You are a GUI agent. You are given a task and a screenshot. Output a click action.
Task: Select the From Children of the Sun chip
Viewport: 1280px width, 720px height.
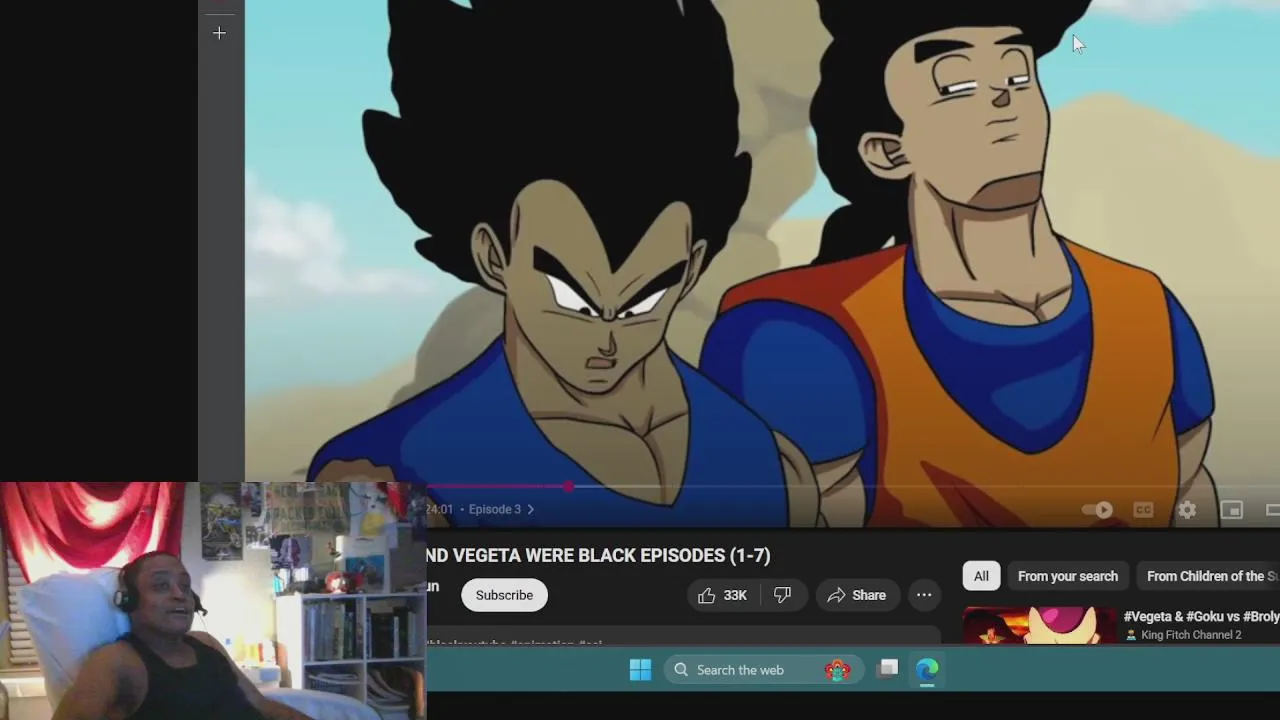point(1208,576)
